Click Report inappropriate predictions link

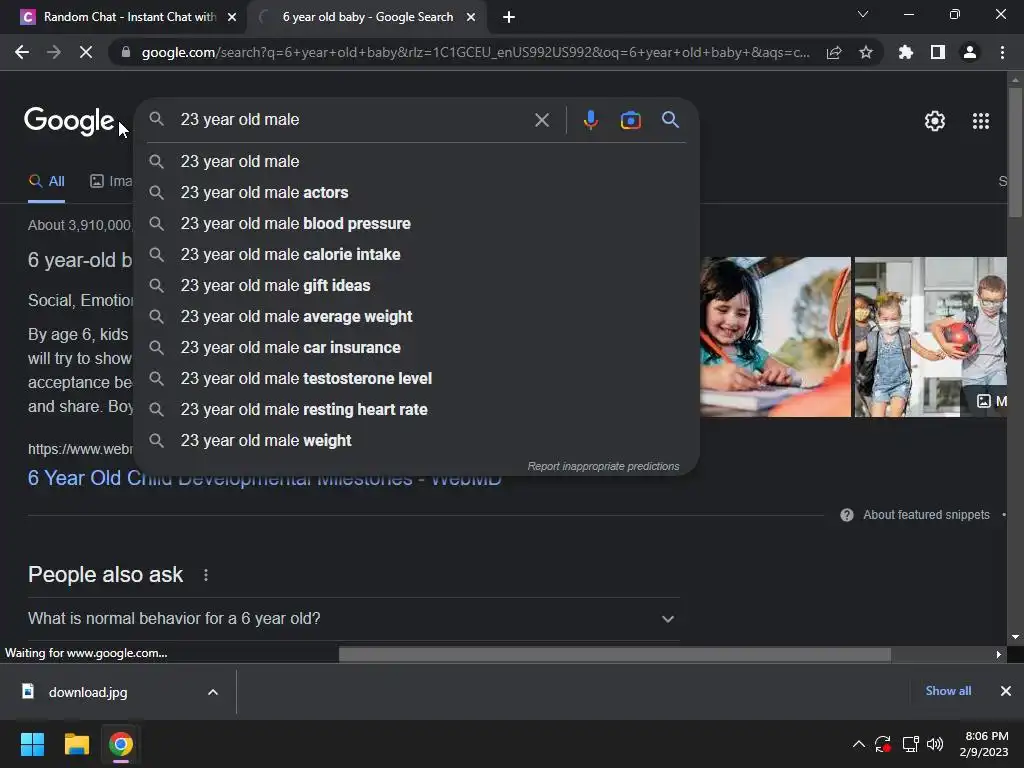tap(603, 466)
